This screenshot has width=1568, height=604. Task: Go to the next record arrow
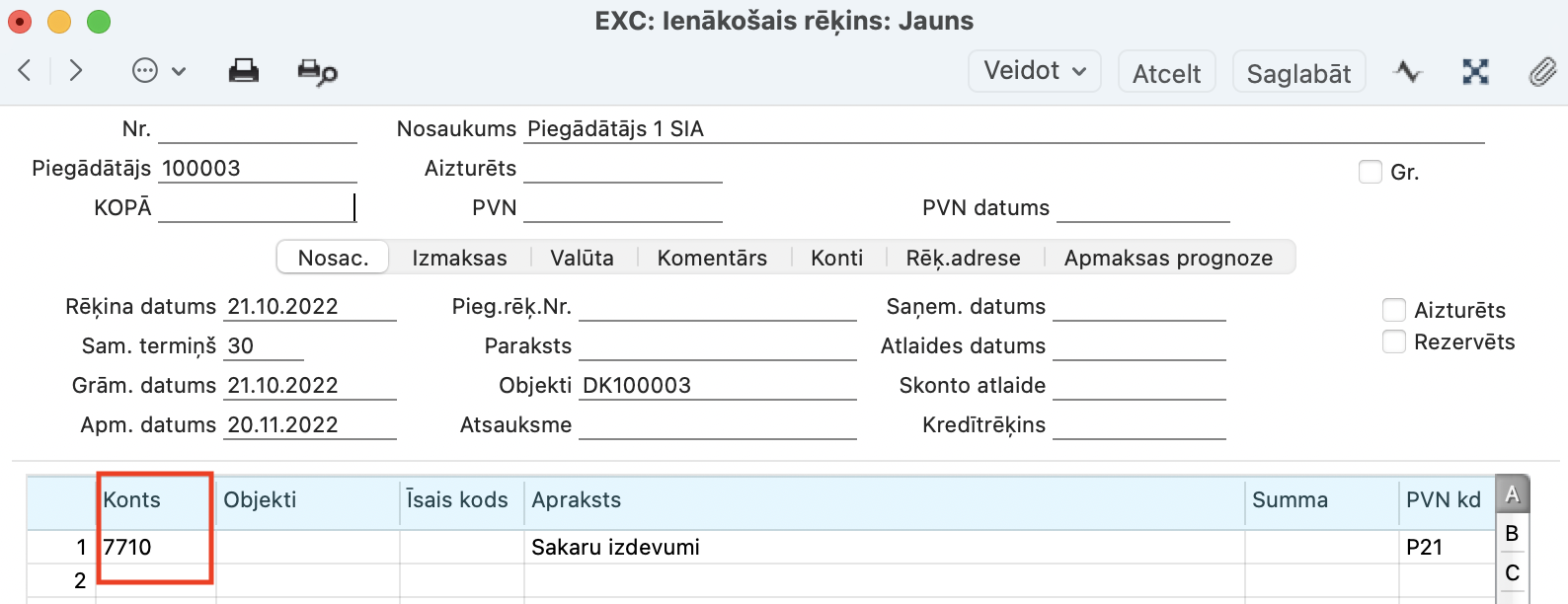tap(76, 71)
